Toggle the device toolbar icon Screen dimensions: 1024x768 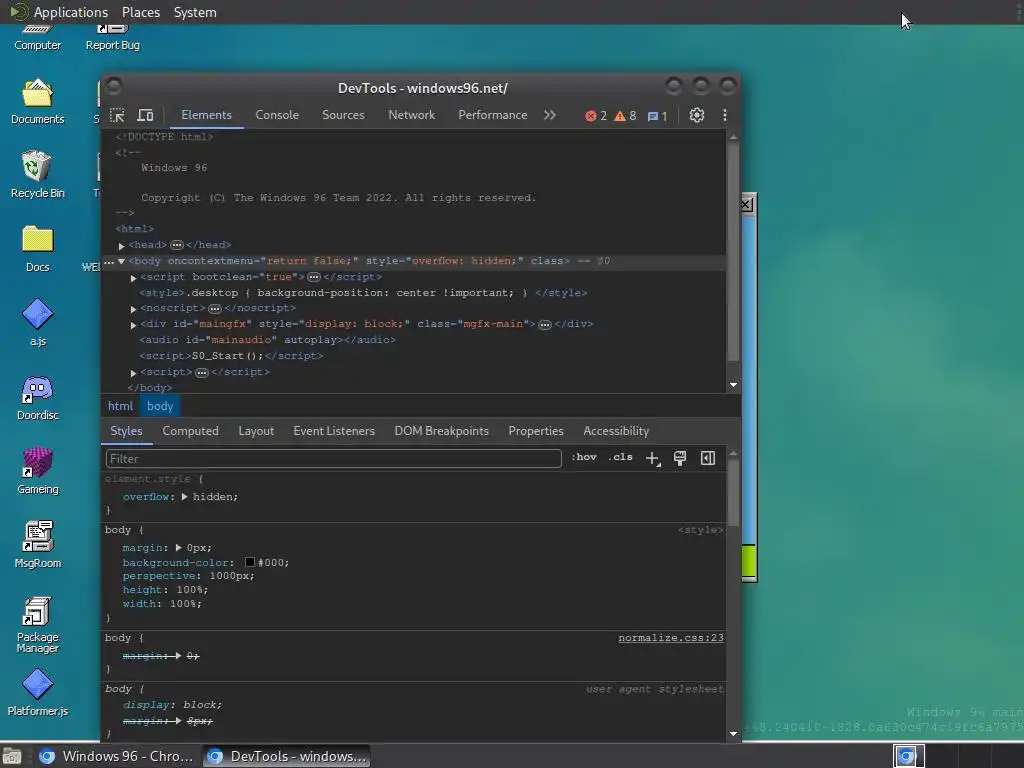pyautogui.click(x=145, y=116)
